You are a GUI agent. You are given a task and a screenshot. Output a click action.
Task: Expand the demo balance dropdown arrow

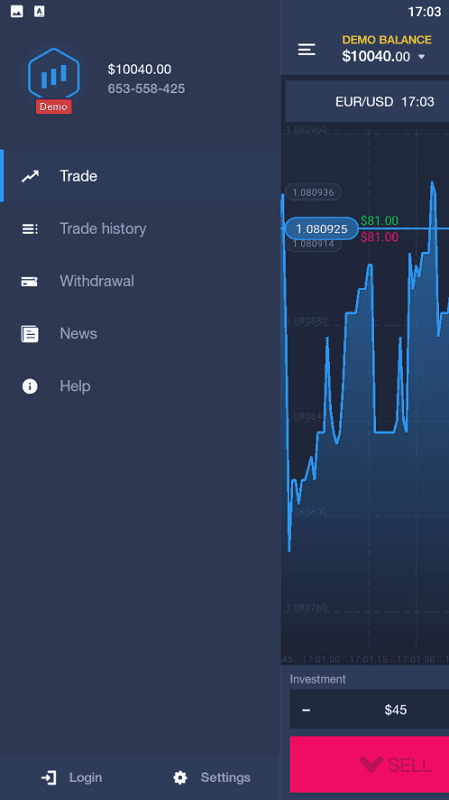pos(421,57)
